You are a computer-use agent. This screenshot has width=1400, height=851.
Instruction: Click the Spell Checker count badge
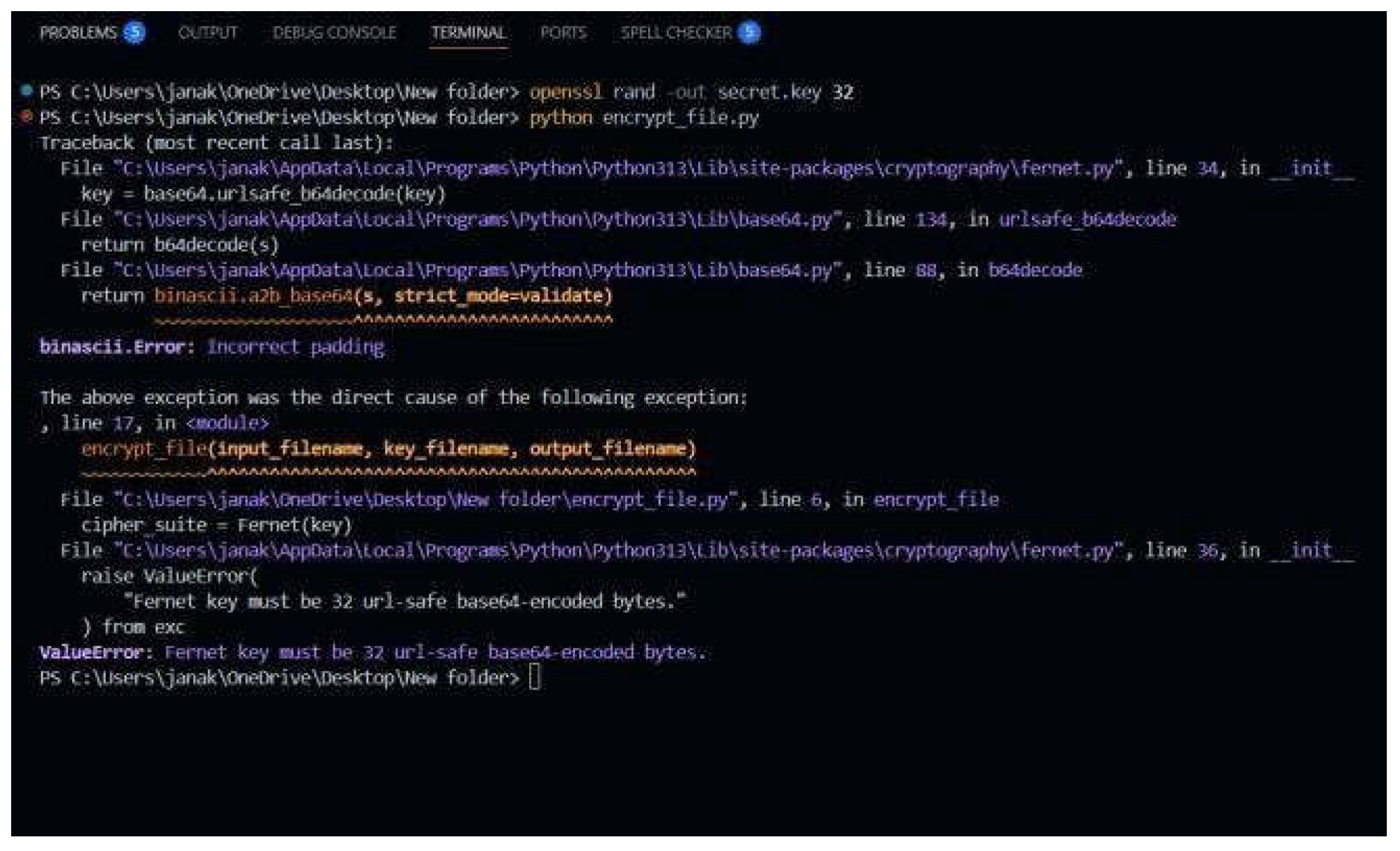click(x=749, y=33)
